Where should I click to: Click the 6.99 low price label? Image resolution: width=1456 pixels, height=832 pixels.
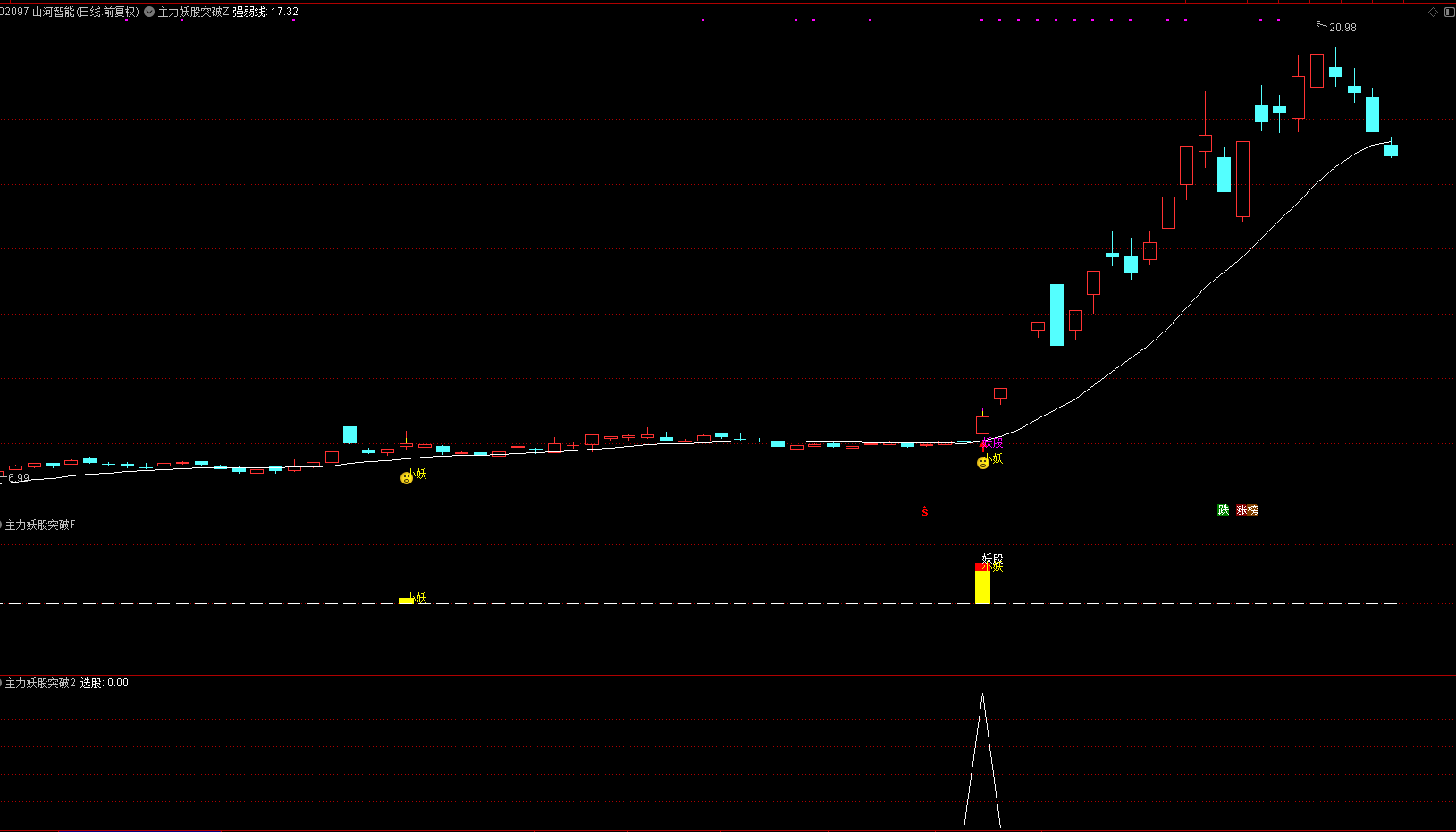18,478
